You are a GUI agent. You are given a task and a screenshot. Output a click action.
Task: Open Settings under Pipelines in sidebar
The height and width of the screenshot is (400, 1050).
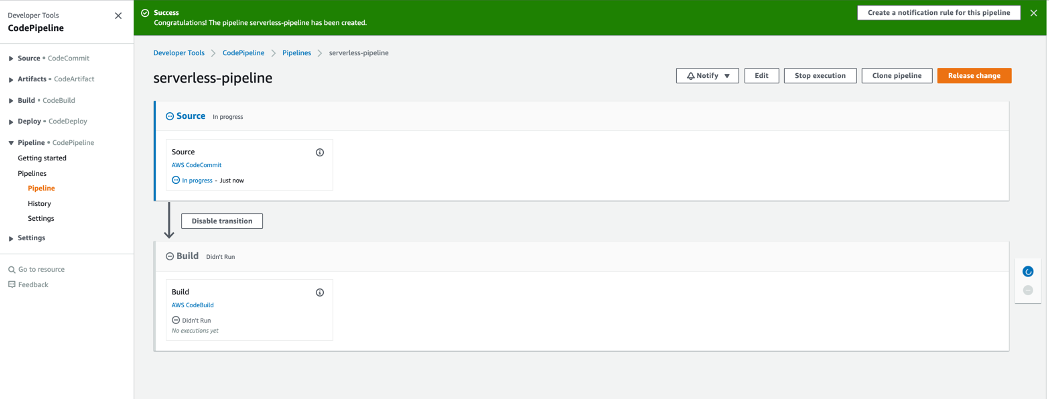point(41,218)
